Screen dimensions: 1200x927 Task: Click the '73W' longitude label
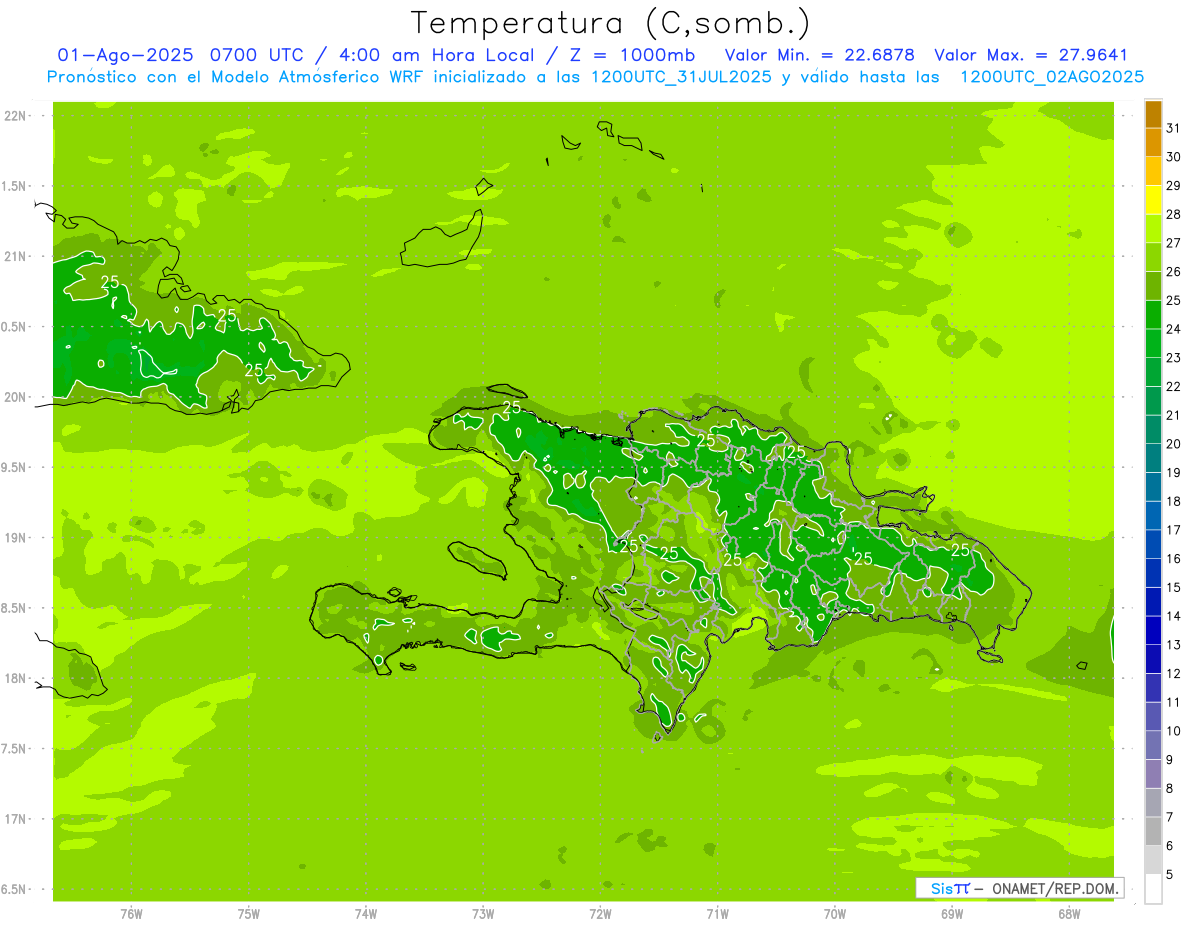tap(483, 914)
